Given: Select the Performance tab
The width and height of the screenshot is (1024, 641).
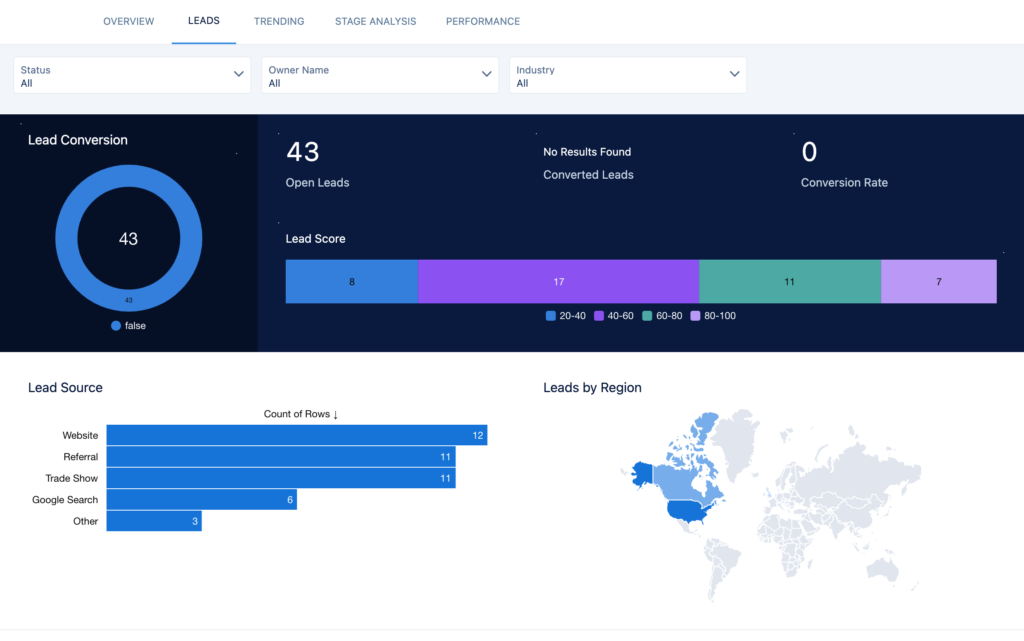Looking at the screenshot, I should pos(482,21).
